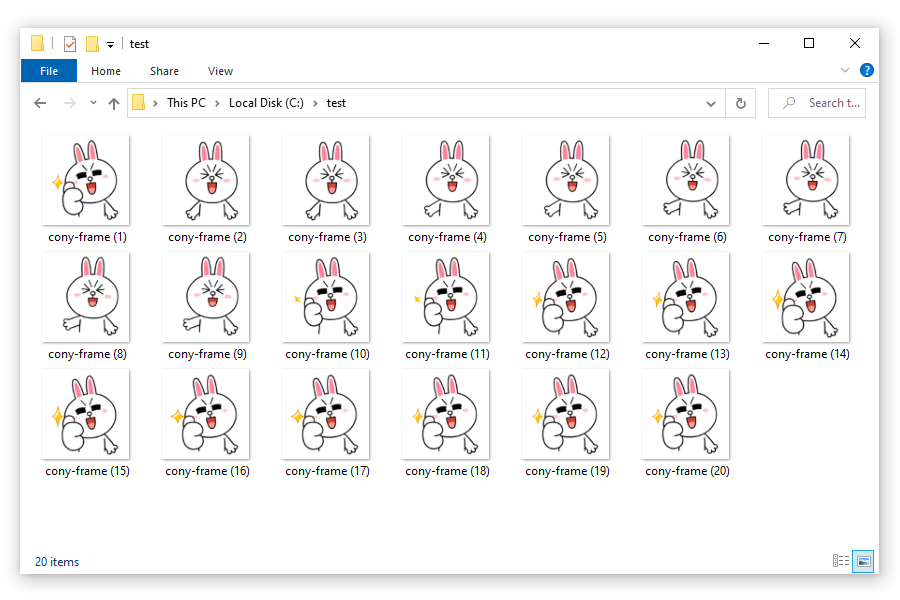900x600 pixels.
Task: Click New Folder icon in title bar
Action: 92,44
